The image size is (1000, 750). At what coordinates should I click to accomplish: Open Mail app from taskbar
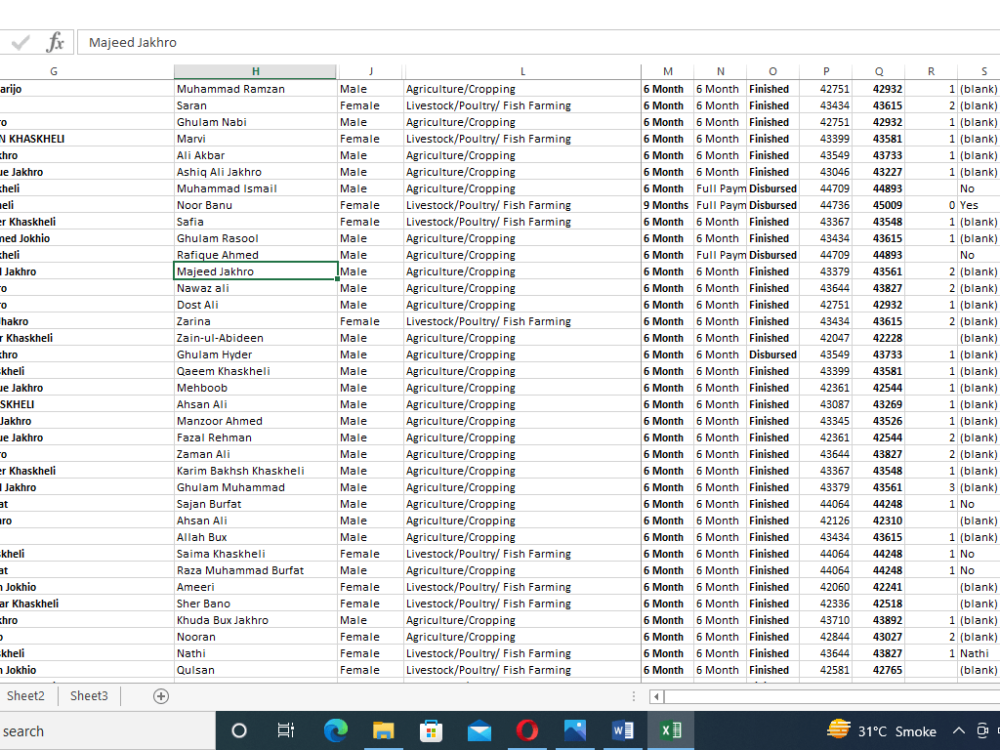point(479,730)
